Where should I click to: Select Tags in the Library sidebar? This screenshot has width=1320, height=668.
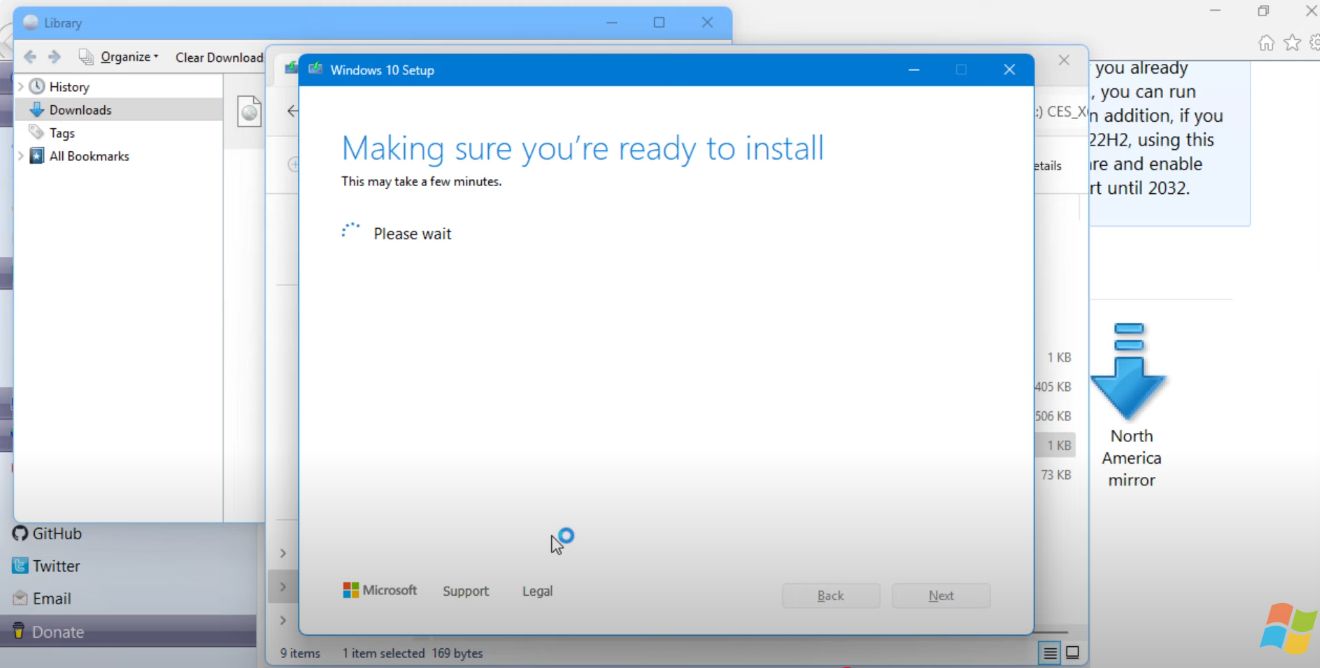click(x=62, y=133)
